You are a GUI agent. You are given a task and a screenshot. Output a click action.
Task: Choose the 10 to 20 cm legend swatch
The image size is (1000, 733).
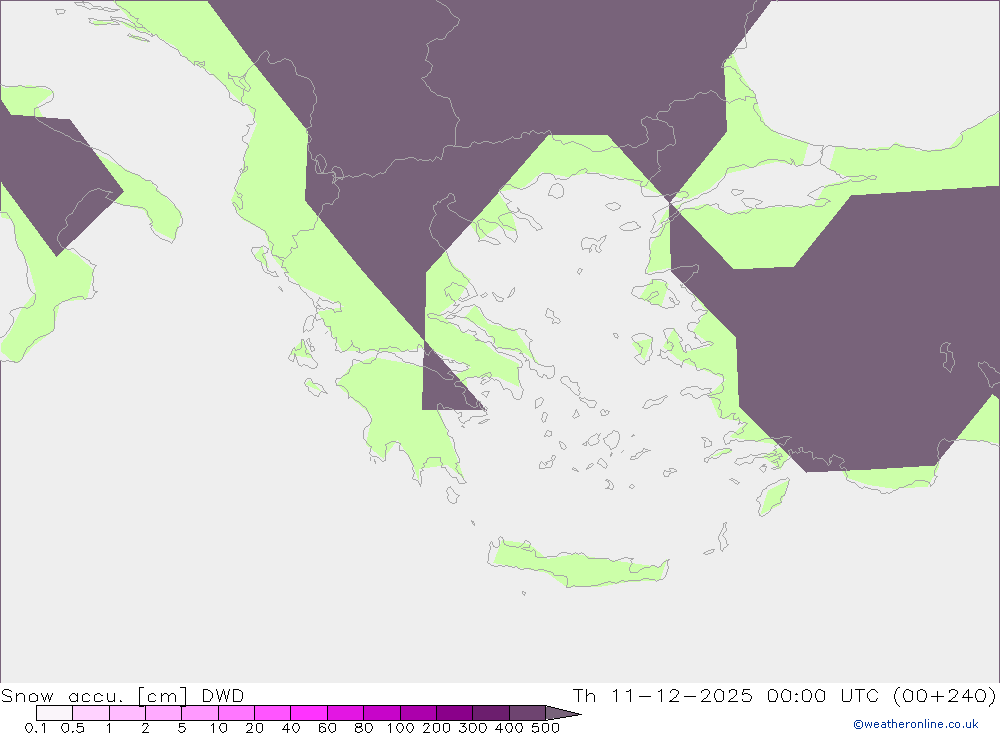coord(237,713)
